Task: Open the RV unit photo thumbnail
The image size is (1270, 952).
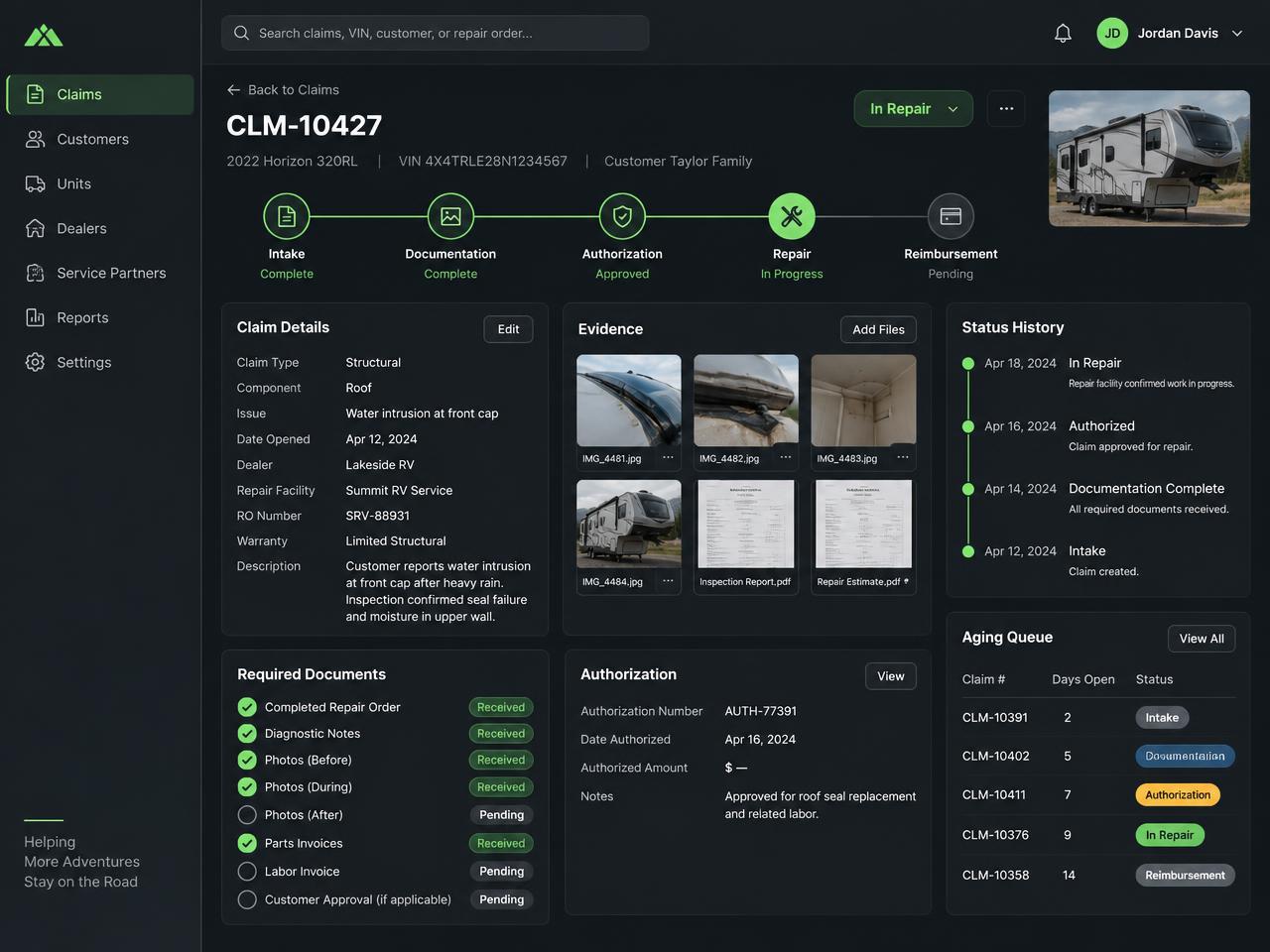Action: (x=1149, y=159)
